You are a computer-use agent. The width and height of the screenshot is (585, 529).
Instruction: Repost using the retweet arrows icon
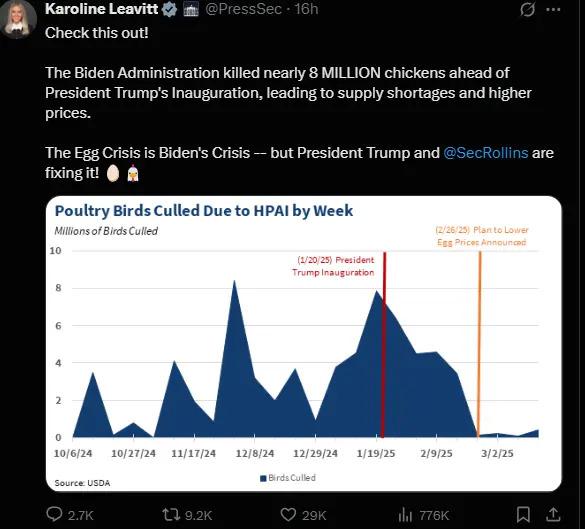point(172,515)
